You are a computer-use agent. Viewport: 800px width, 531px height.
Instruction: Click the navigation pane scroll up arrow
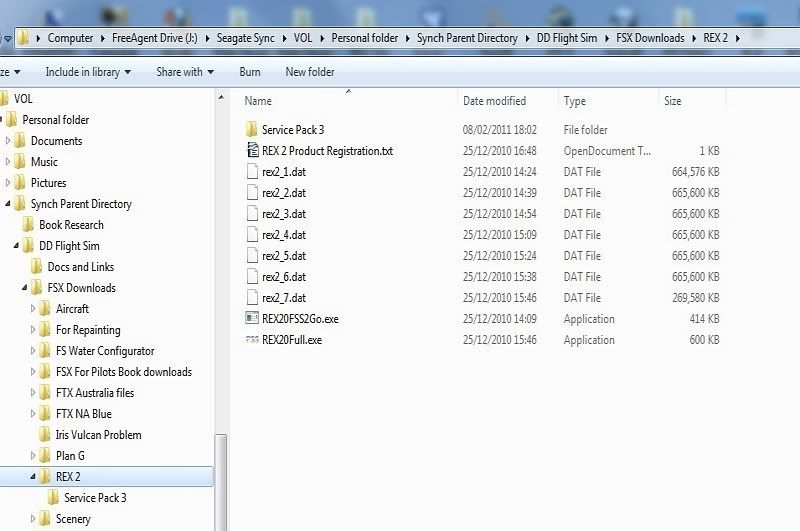pyautogui.click(x=221, y=97)
